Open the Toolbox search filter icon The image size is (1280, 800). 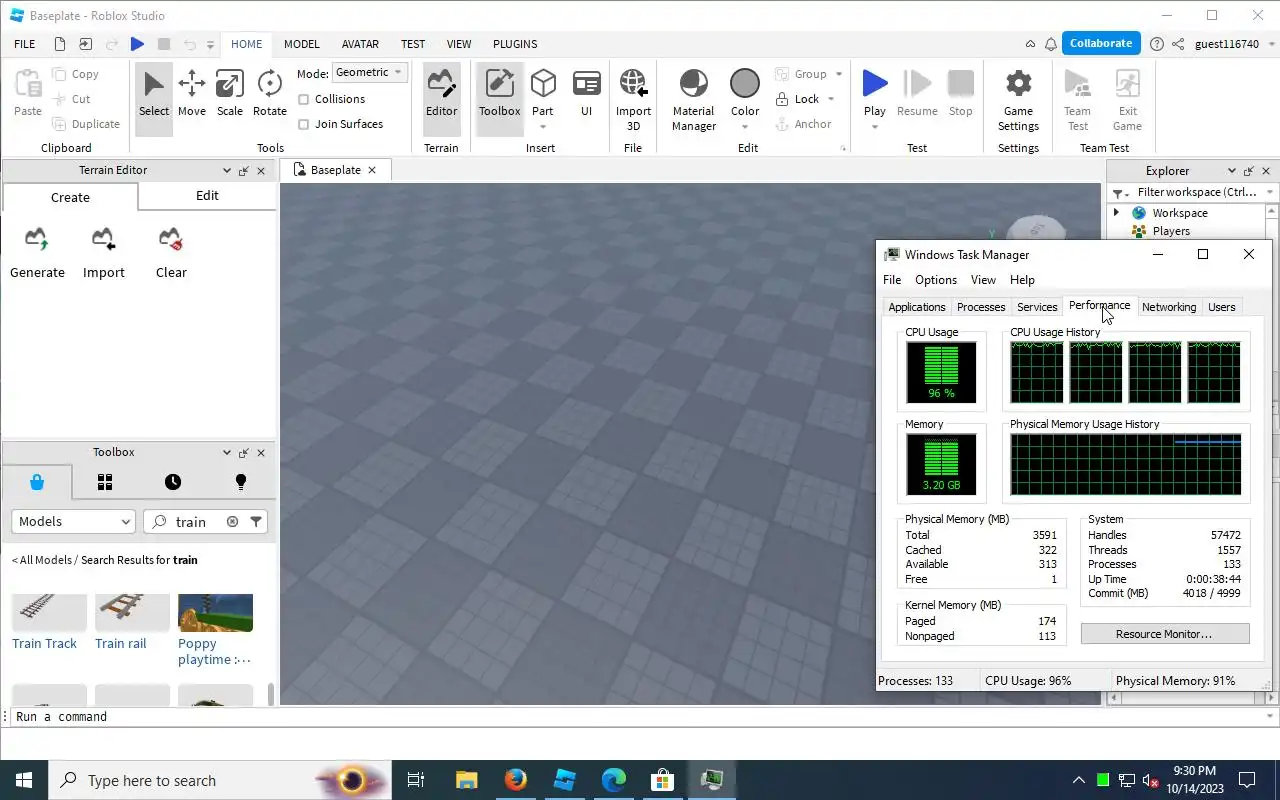click(256, 521)
